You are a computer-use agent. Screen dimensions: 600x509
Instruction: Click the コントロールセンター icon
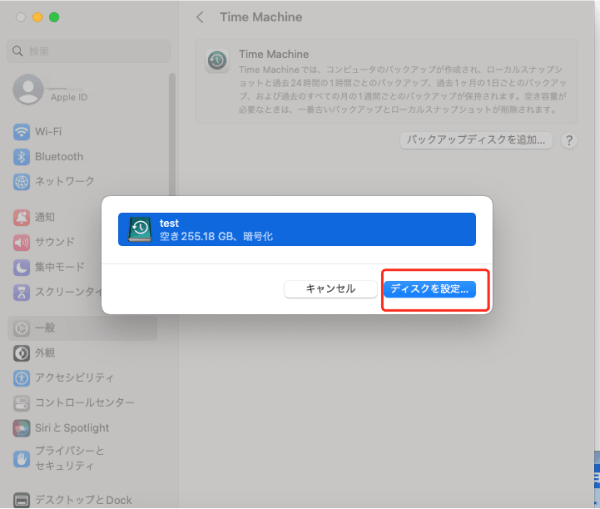click(21, 403)
